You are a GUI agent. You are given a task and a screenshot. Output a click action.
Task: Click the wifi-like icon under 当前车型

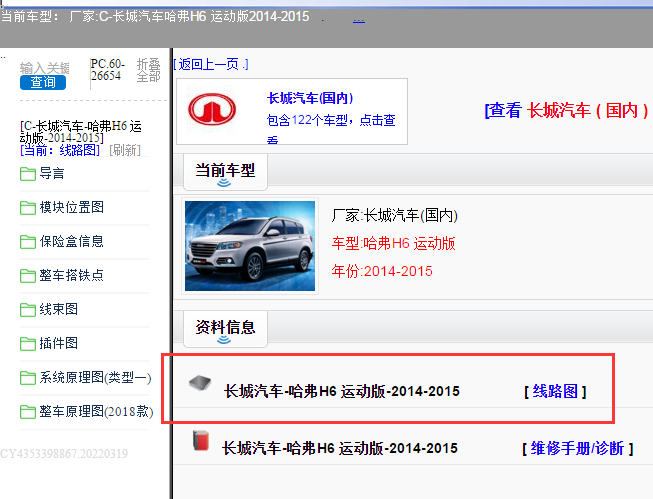click(224, 182)
